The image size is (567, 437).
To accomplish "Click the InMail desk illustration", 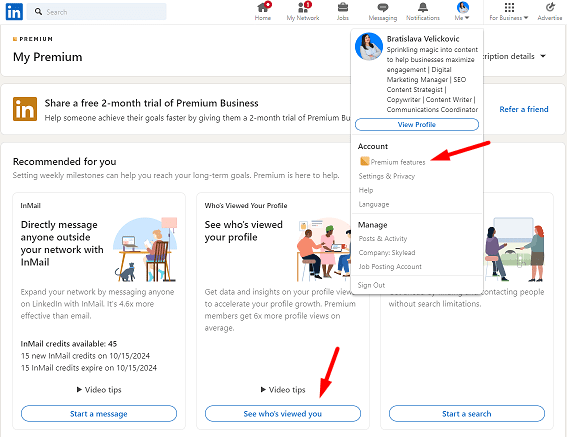I will coord(145,249).
